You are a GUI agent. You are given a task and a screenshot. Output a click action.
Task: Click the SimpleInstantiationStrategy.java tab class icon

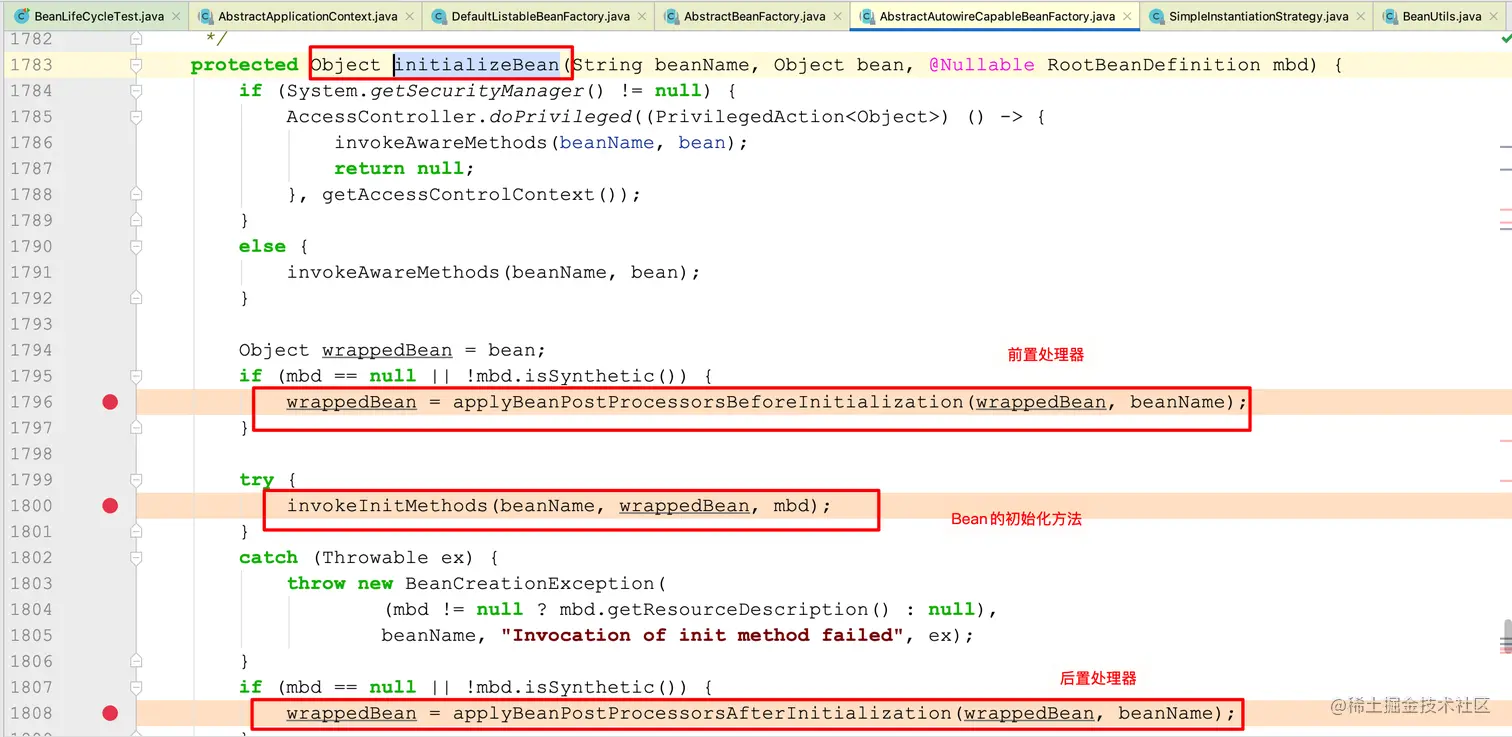(1156, 16)
